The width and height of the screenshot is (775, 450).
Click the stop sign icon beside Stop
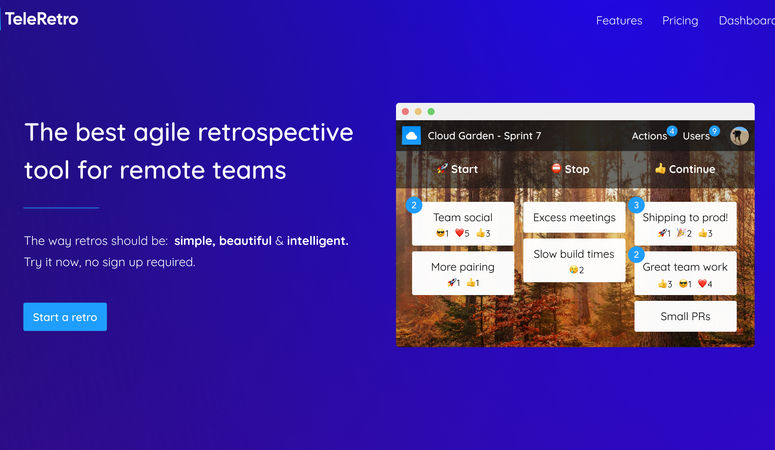556,169
